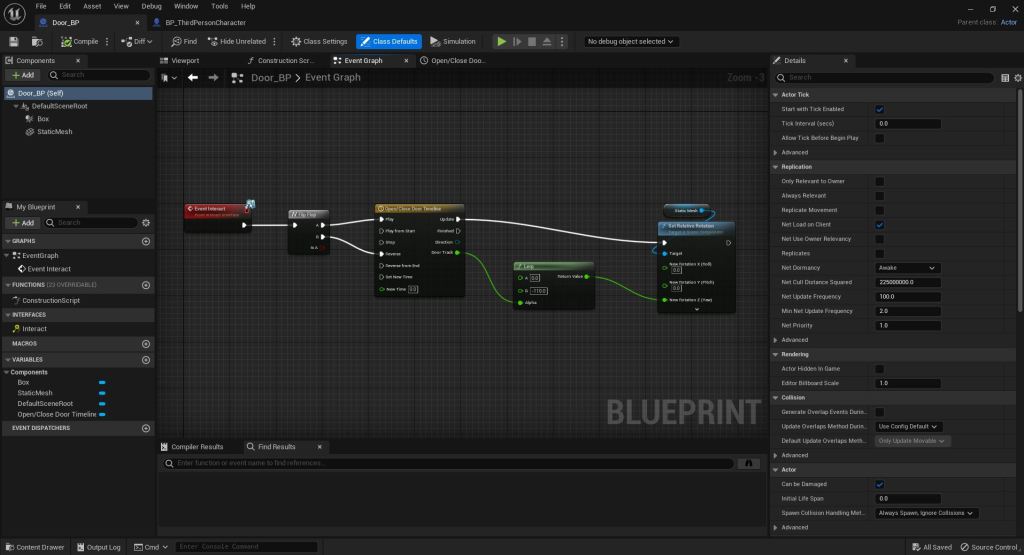Collapse the Replication section
The height and width of the screenshot is (555, 1024).
[x=776, y=167]
